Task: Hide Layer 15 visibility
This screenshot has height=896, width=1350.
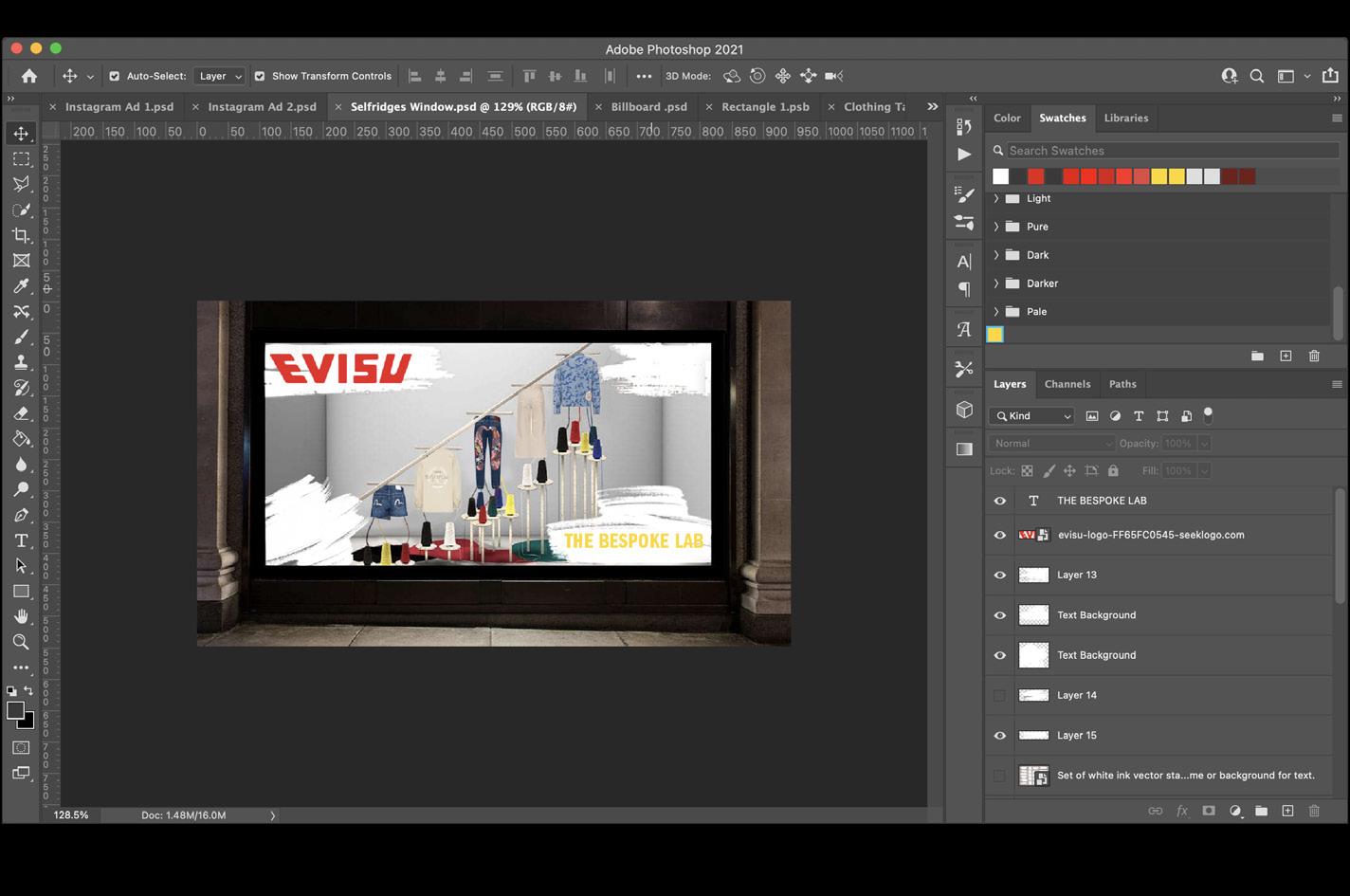Action: click(999, 735)
